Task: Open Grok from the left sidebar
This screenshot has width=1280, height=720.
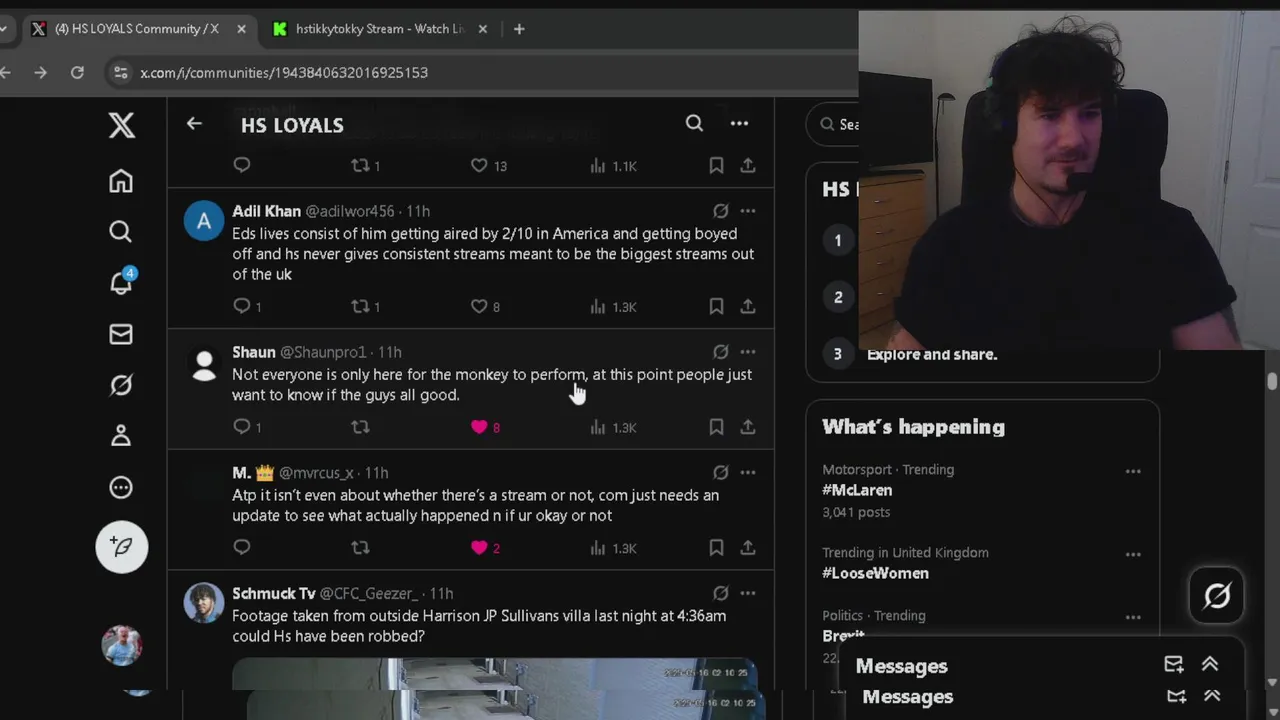Action: (x=121, y=385)
